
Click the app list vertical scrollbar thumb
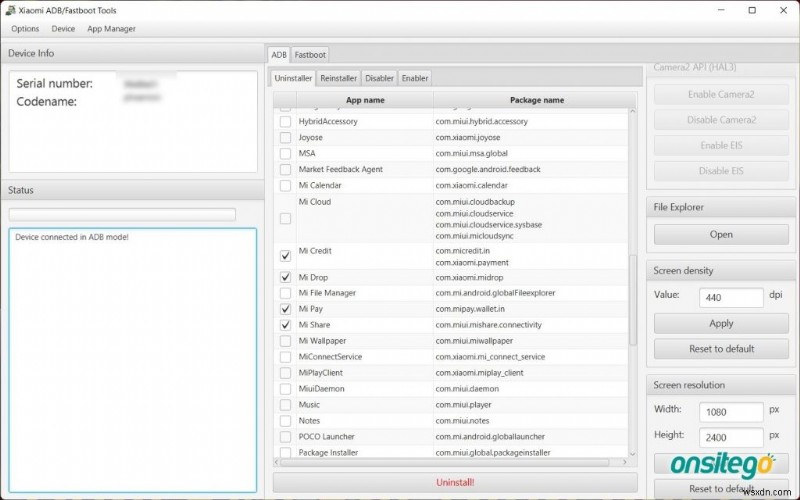point(633,300)
